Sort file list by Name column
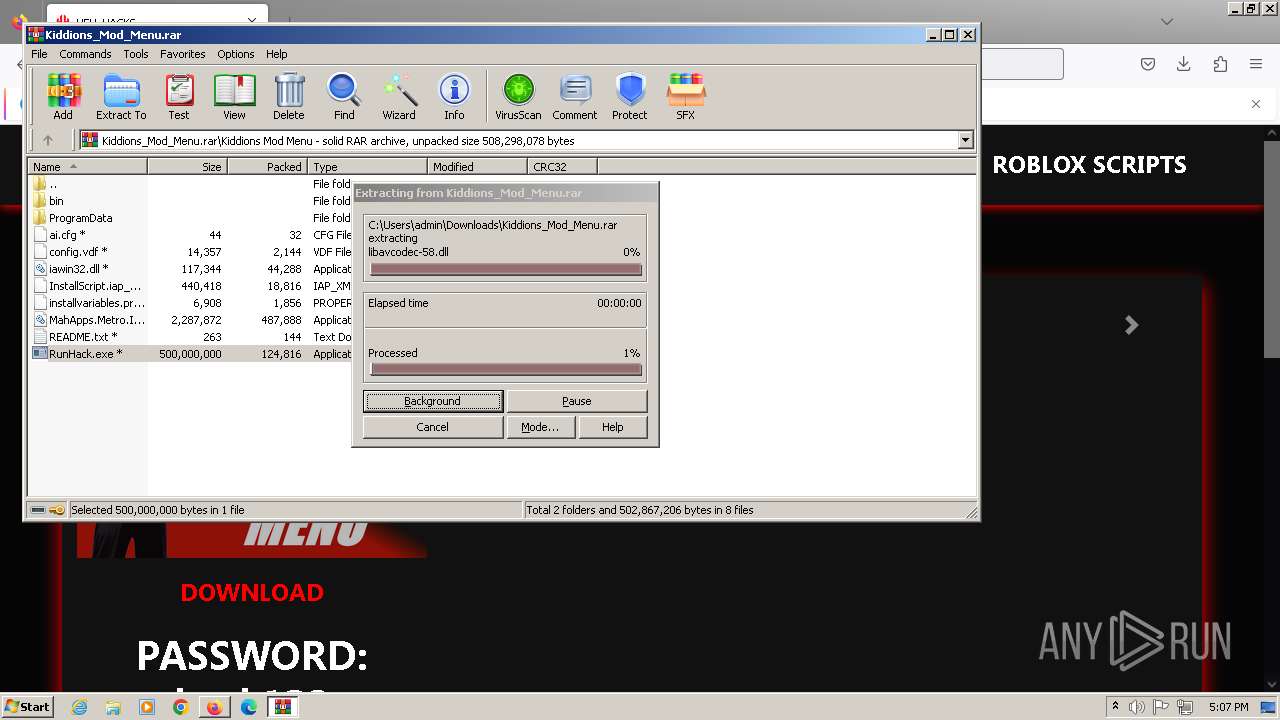Screen dimensions: 1280x720 pos(88,167)
